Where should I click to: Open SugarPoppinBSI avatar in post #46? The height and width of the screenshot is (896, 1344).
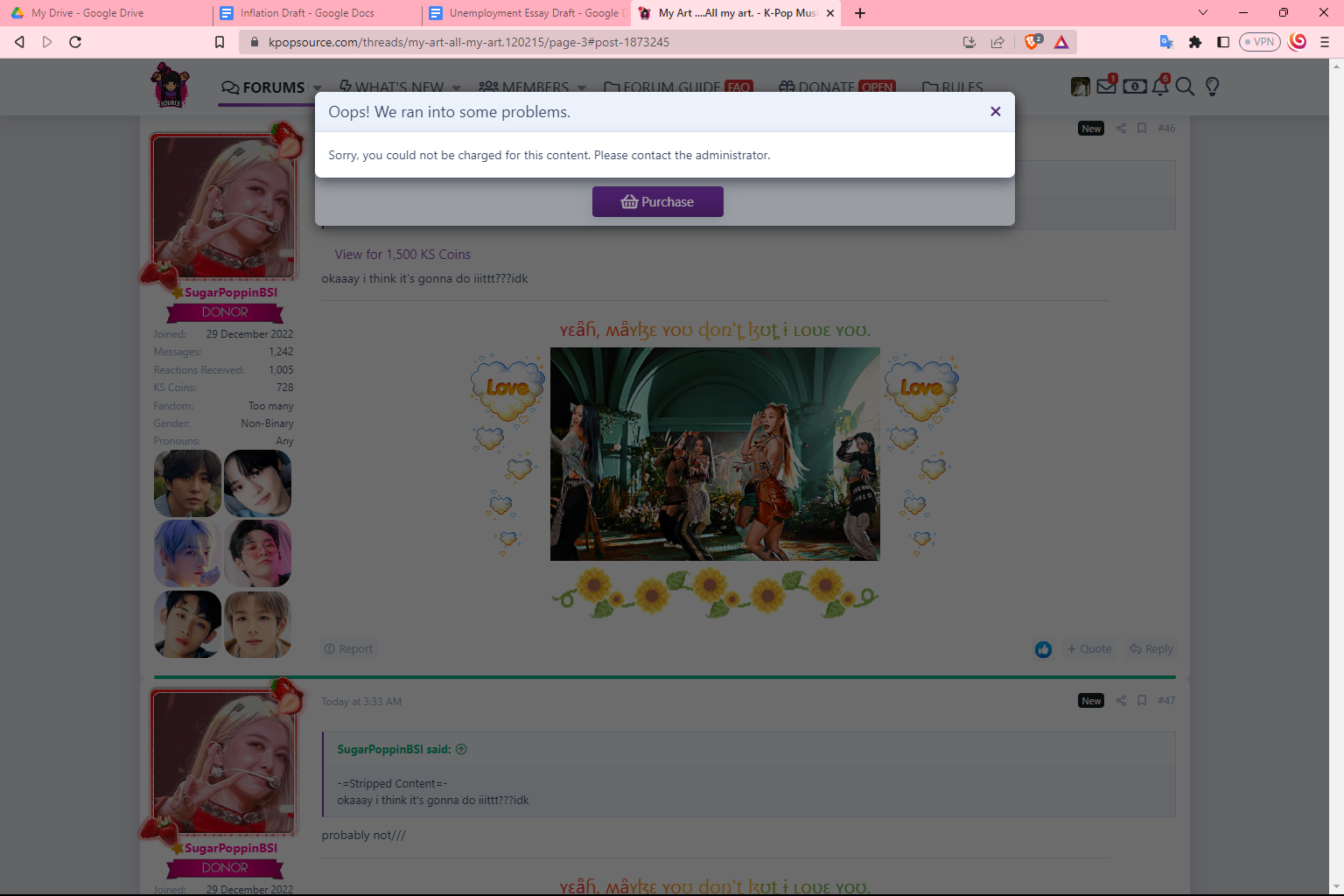(x=224, y=206)
